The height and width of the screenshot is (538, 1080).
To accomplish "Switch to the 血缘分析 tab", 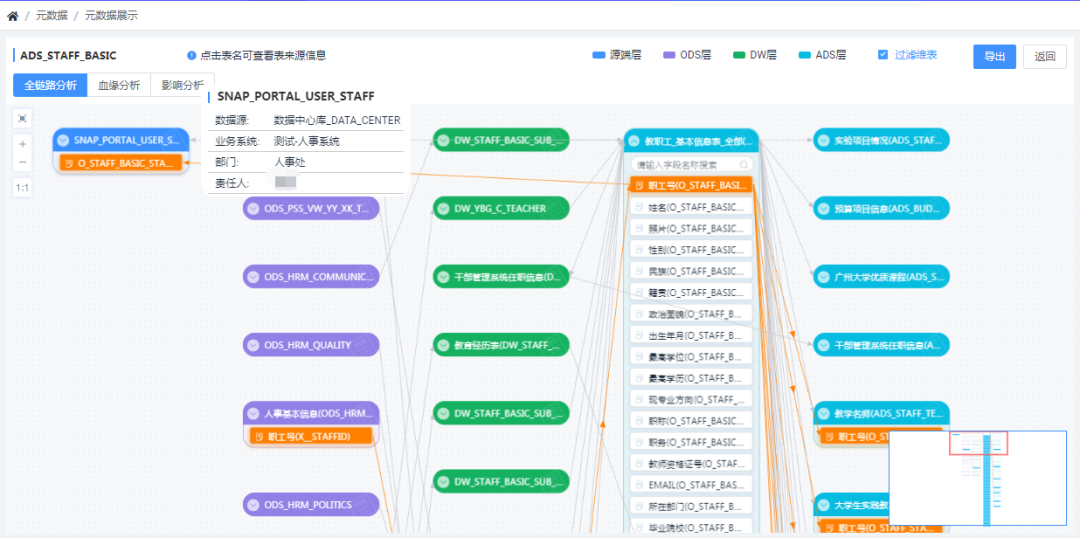I will [x=119, y=85].
